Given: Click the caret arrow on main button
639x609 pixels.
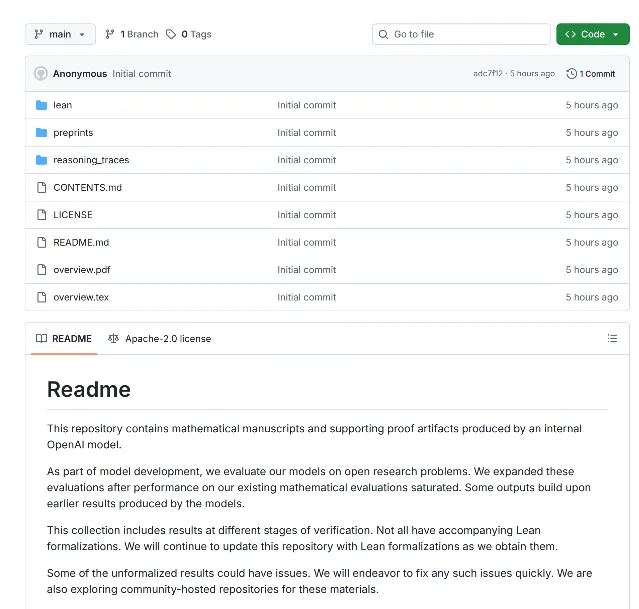Looking at the screenshot, I should coord(82,35).
